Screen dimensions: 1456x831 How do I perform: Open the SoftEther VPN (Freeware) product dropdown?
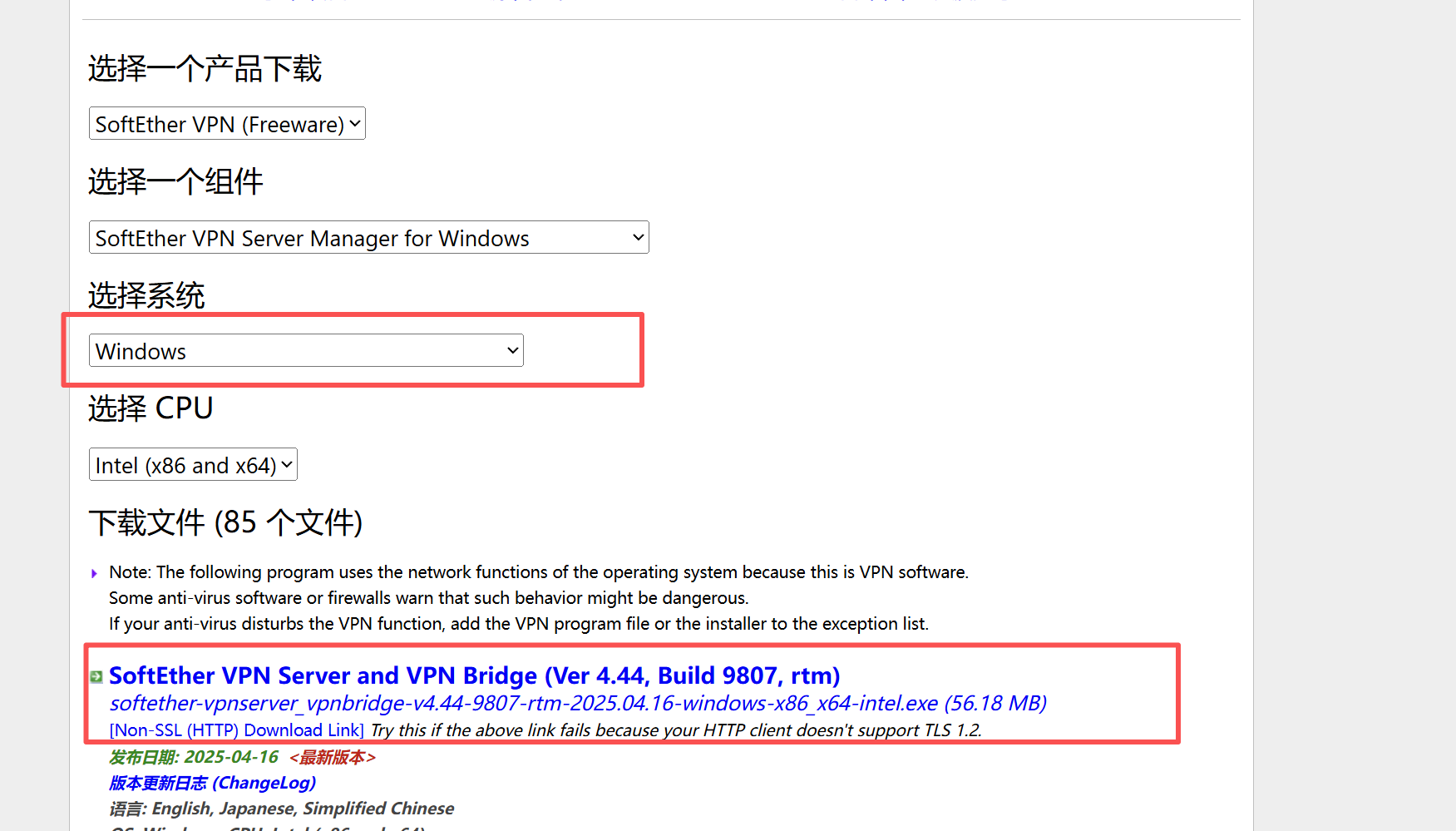click(227, 124)
